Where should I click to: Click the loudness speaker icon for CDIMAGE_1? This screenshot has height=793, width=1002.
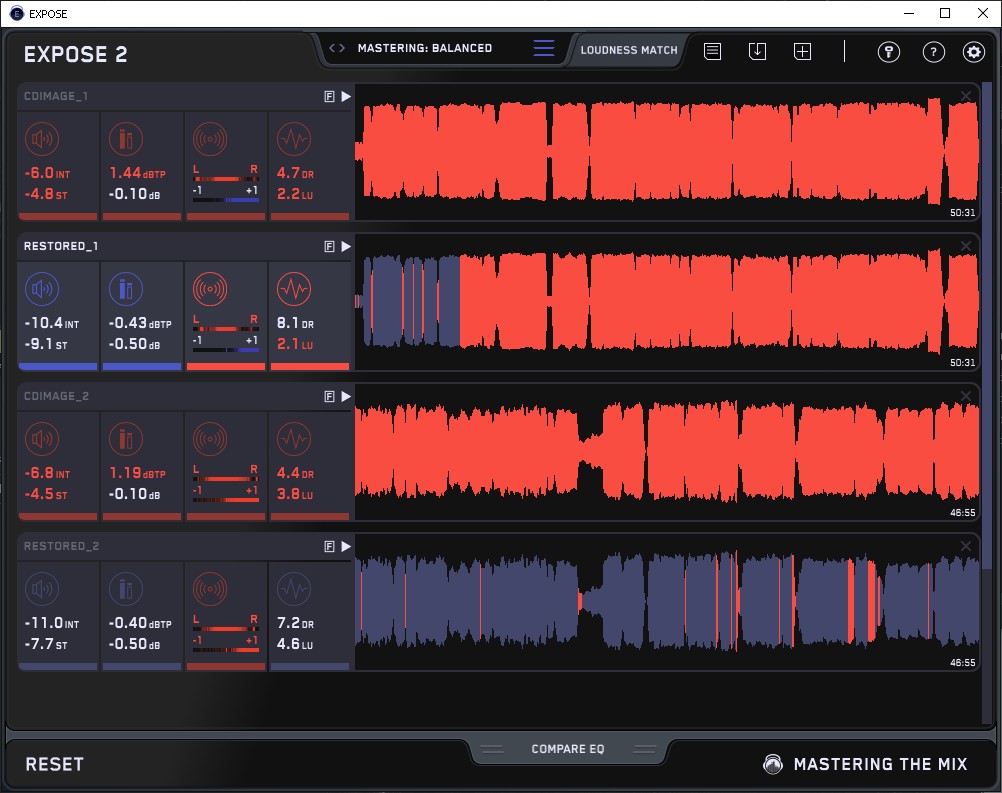pos(42,139)
